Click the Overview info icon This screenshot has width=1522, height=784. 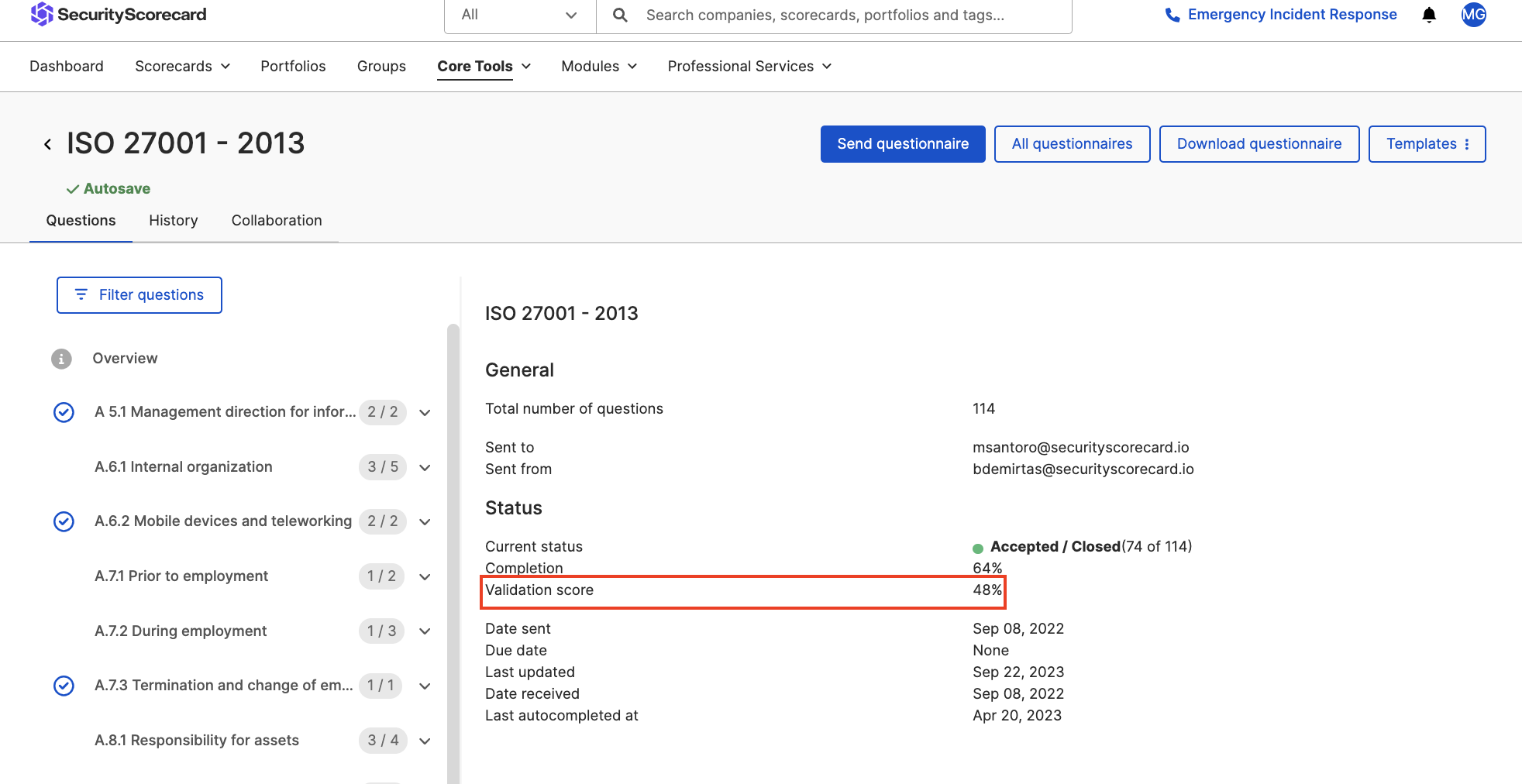coord(61,359)
